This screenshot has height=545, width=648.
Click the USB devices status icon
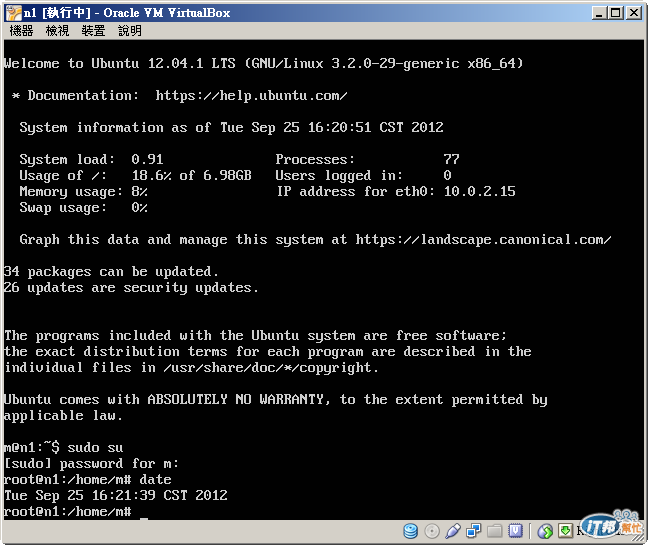pos(453,531)
